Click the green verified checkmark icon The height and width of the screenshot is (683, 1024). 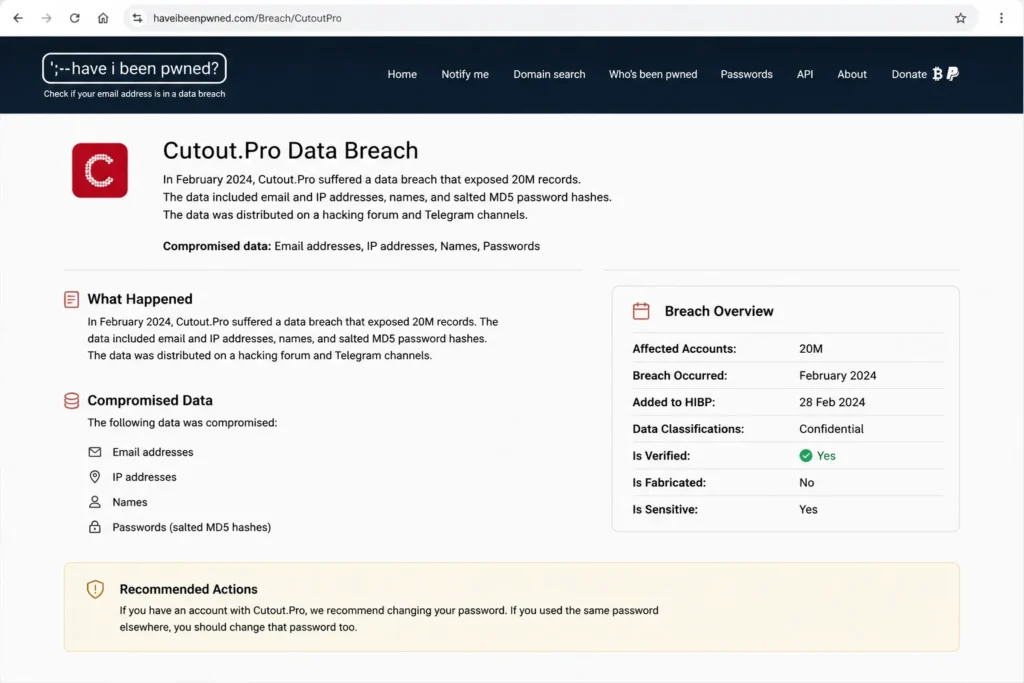point(806,456)
